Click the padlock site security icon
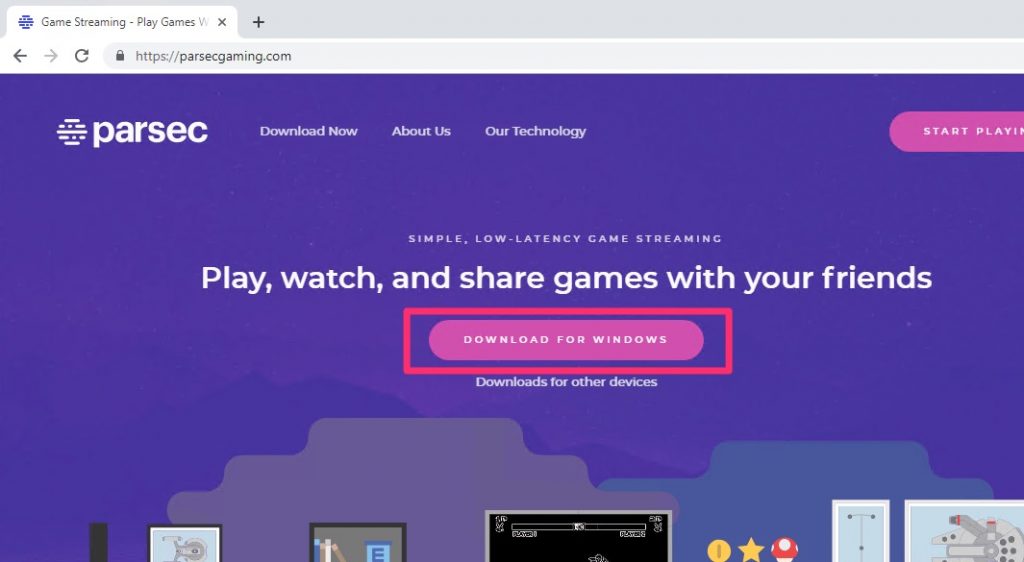Image resolution: width=1024 pixels, height=562 pixels. [120, 56]
